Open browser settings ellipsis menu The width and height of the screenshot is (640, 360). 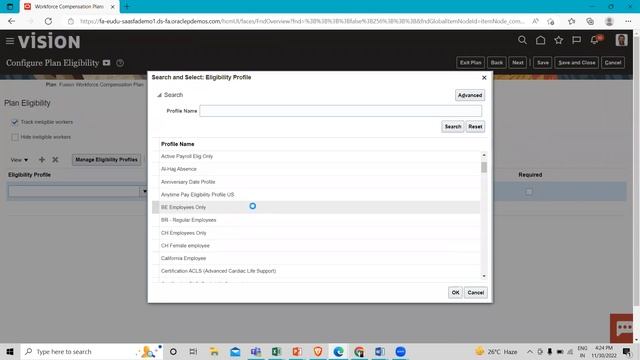628,21
